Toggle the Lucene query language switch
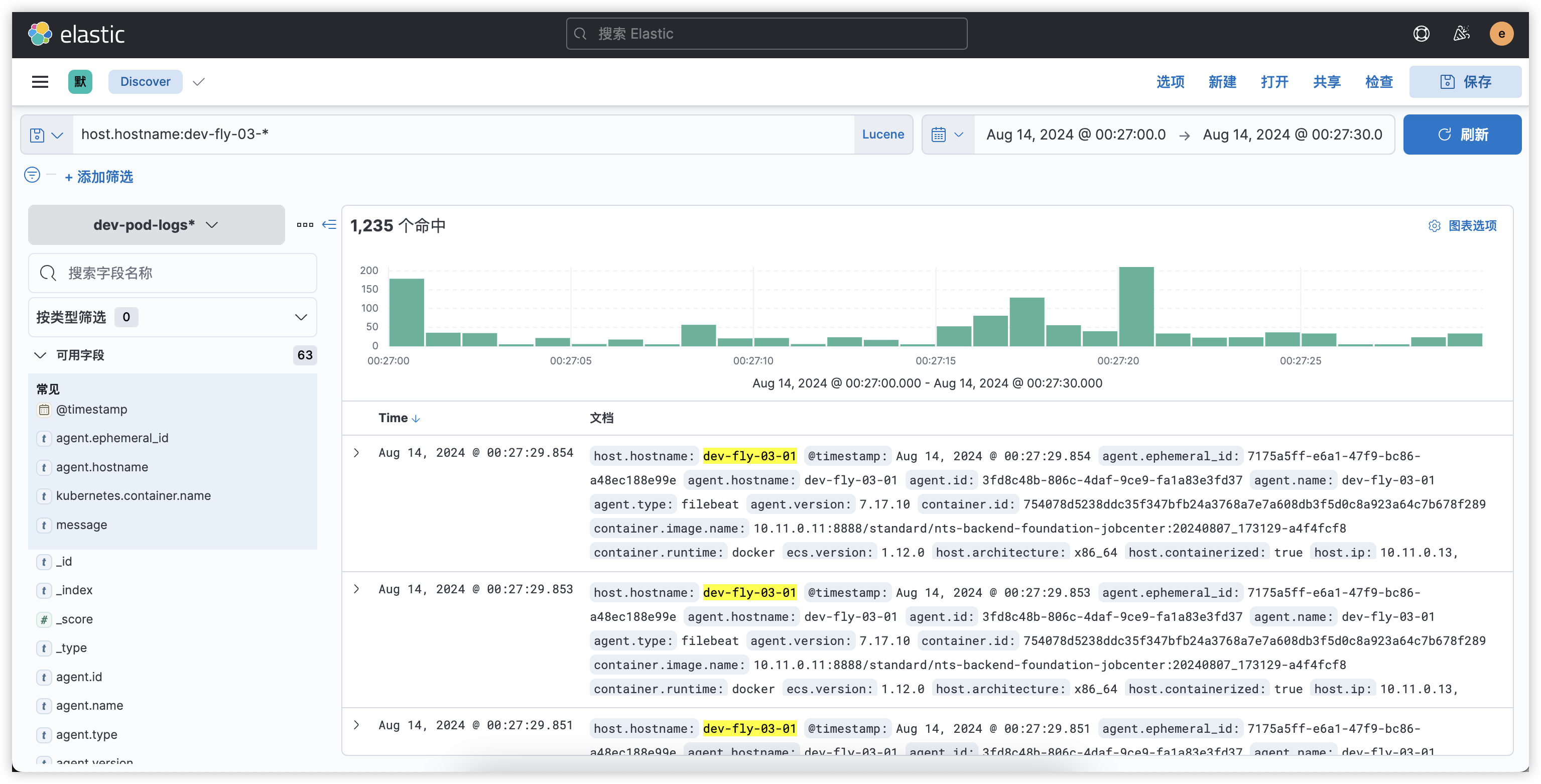Image resolution: width=1541 pixels, height=784 pixels. click(x=882, y=135)
